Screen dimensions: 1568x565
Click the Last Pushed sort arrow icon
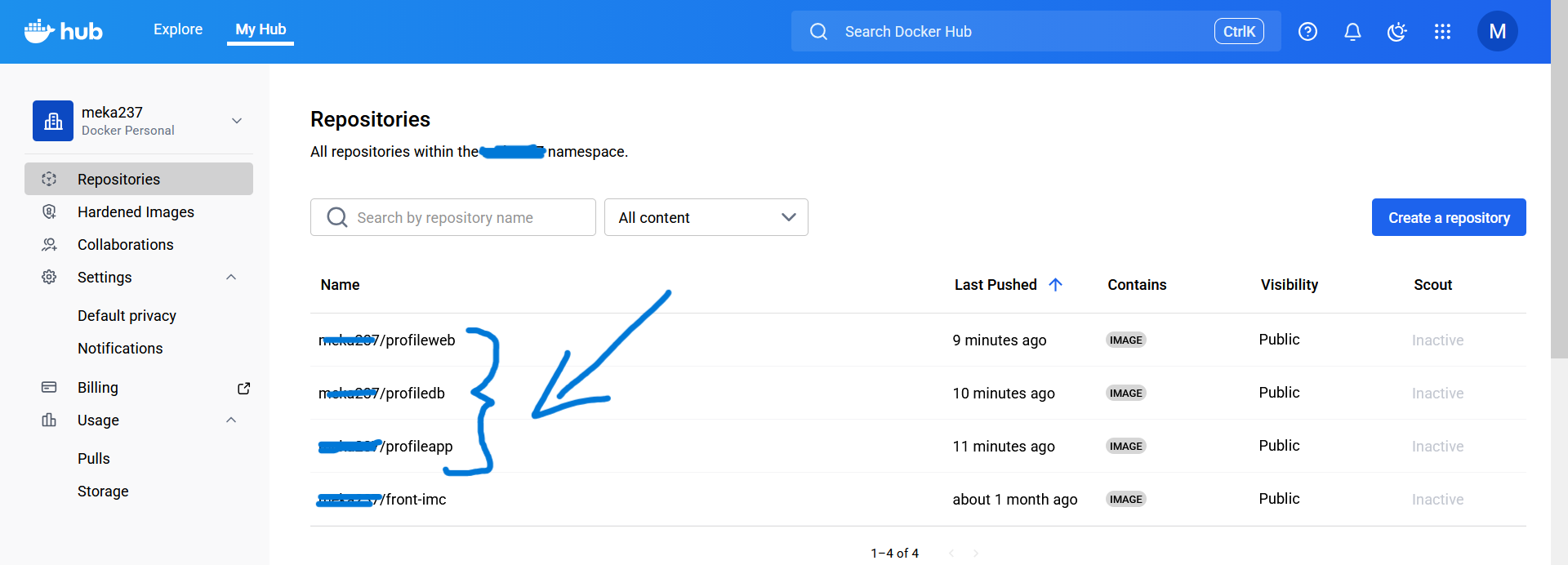pos(1055,284)
